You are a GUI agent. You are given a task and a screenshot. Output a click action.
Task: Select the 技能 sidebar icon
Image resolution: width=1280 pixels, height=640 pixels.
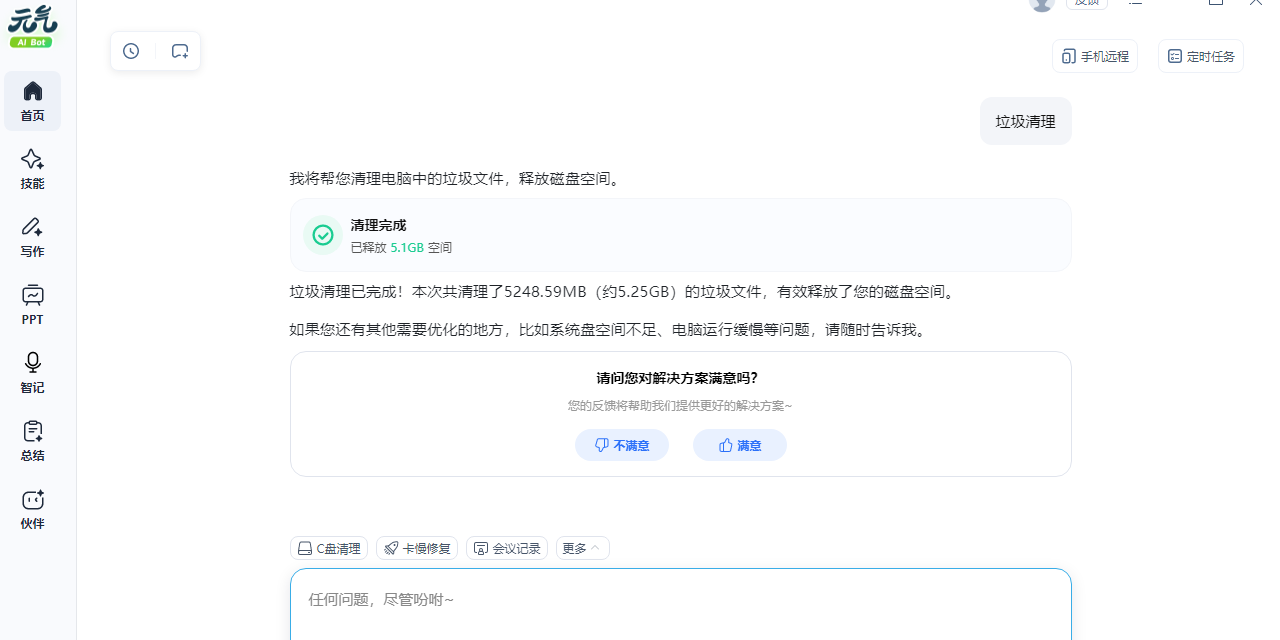[32, 167]
